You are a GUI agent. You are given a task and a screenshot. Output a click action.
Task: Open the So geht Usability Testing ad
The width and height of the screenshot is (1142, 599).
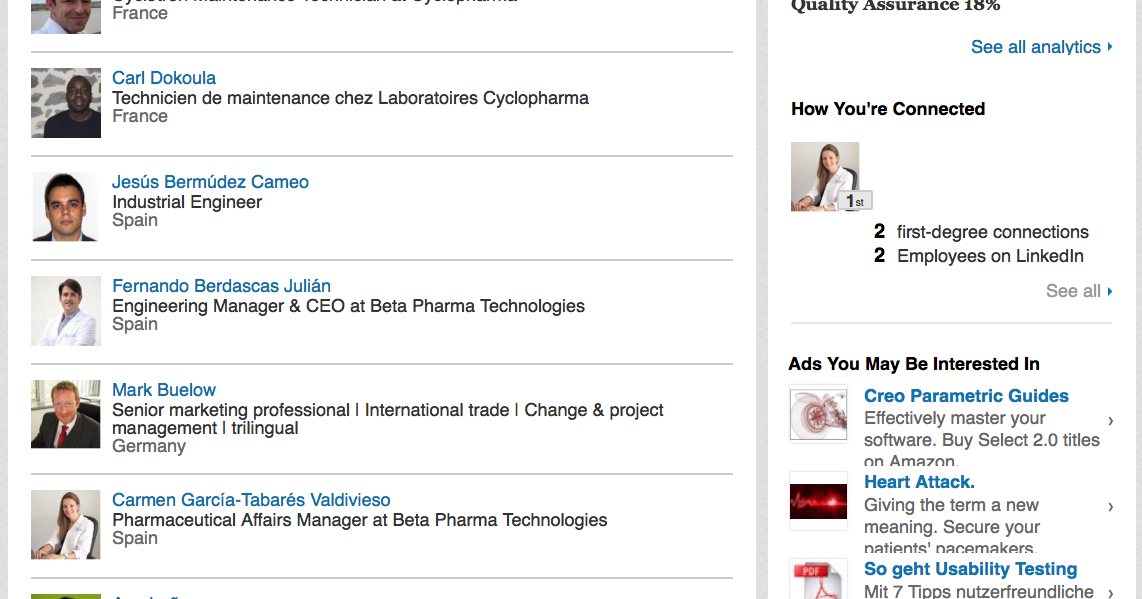(x=970, y=569)
